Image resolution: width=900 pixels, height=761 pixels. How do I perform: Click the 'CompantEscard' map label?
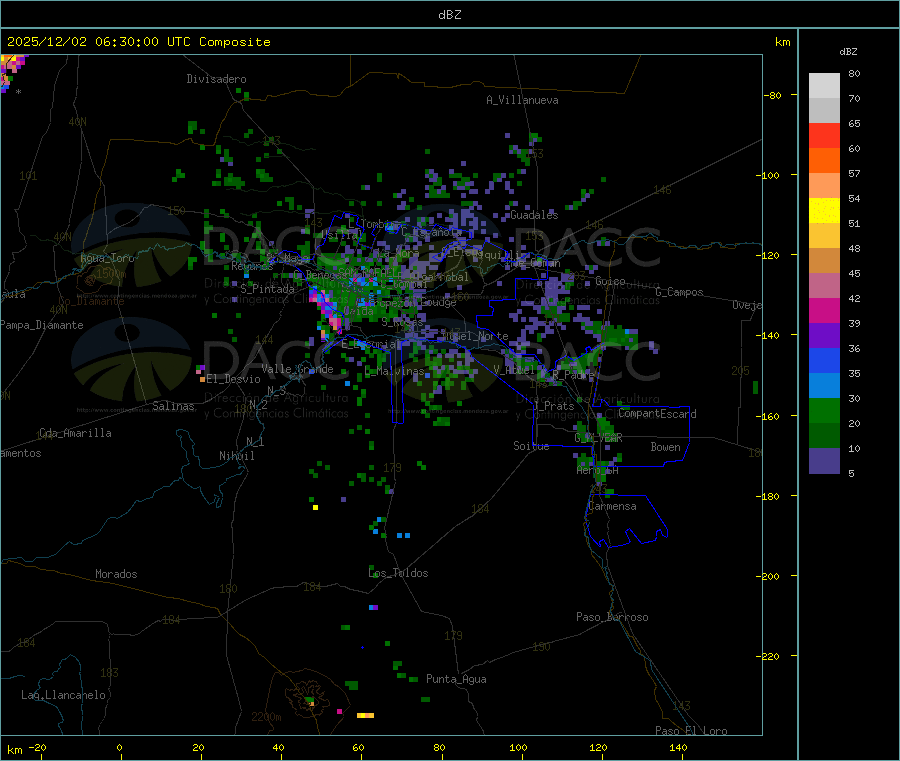pos(657,414)
